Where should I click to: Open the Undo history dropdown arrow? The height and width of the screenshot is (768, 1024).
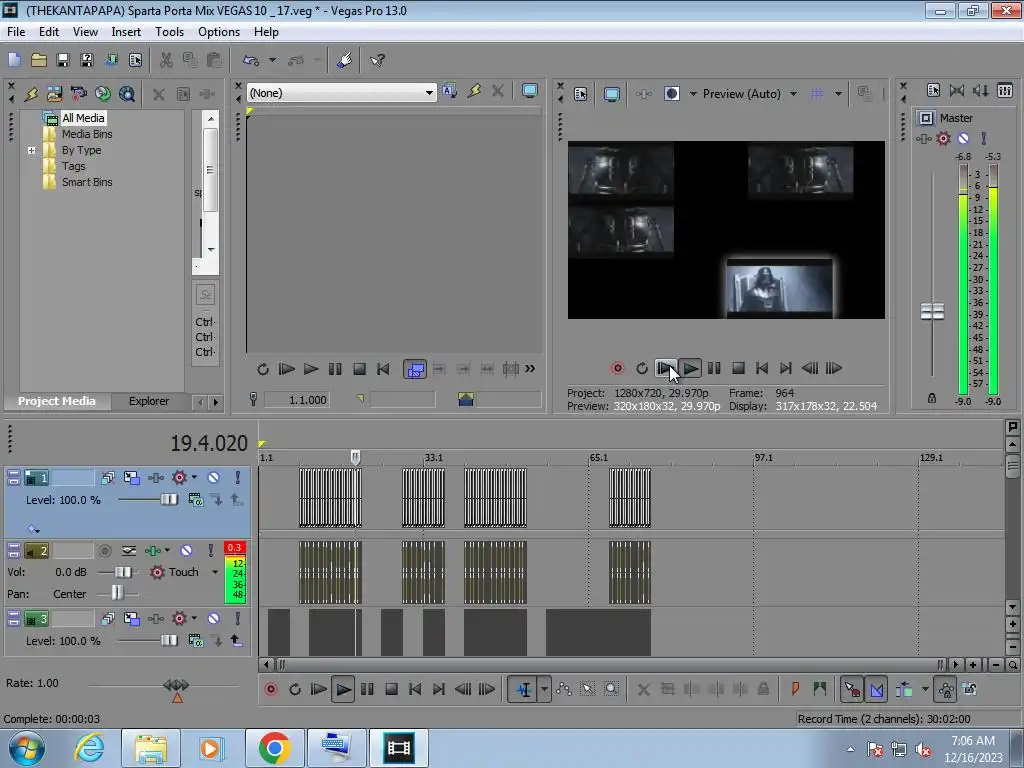pyautogui.click(x=272, y=60)
